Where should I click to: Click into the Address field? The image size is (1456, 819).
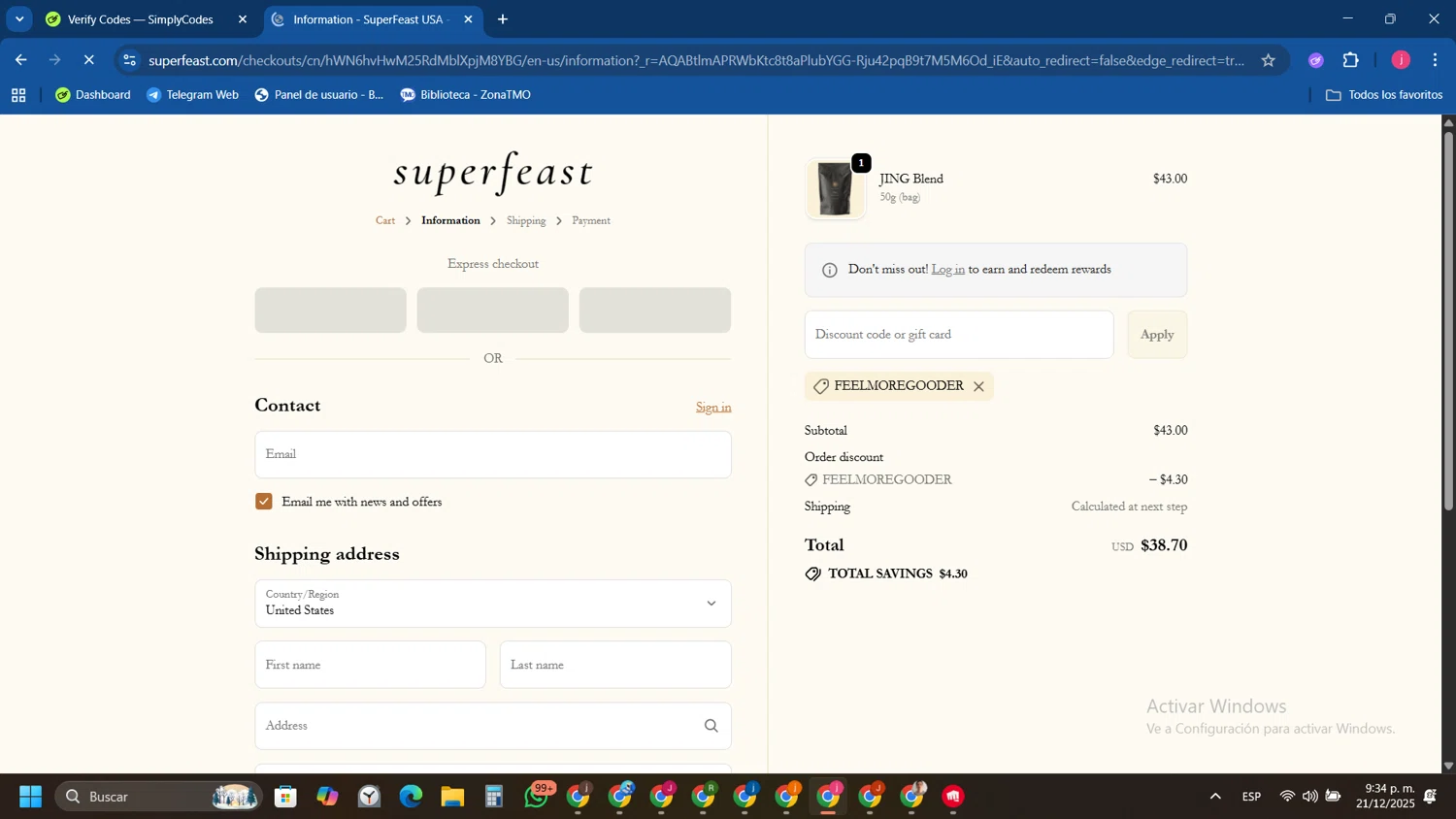[493, 726]
